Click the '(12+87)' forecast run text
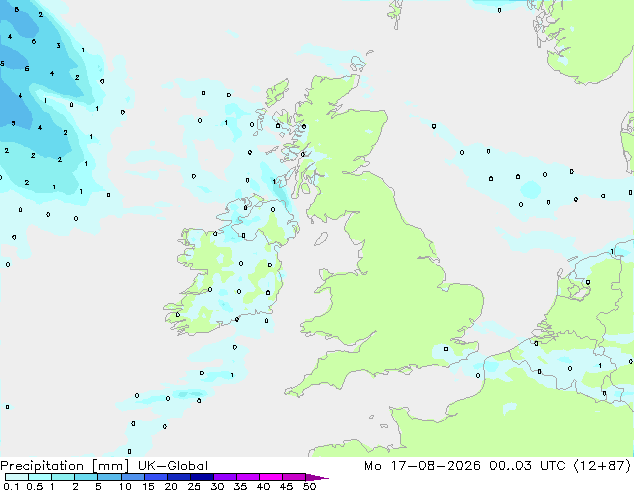Image resolution: width=634 pixels, height=490 pixels. [602, 466]
